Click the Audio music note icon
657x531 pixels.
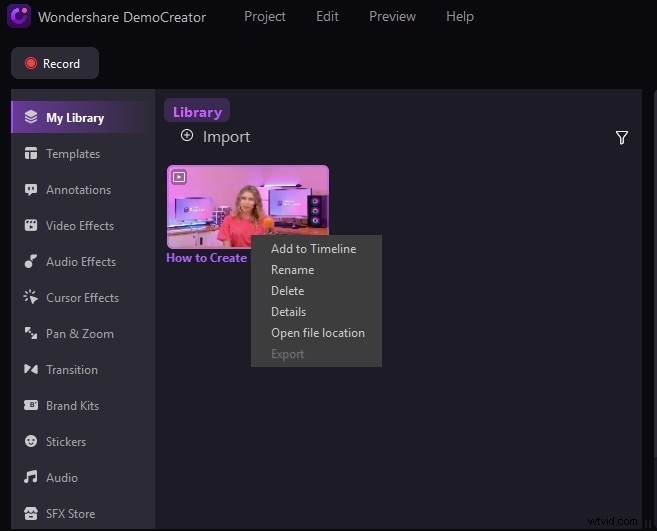[31, 477]
